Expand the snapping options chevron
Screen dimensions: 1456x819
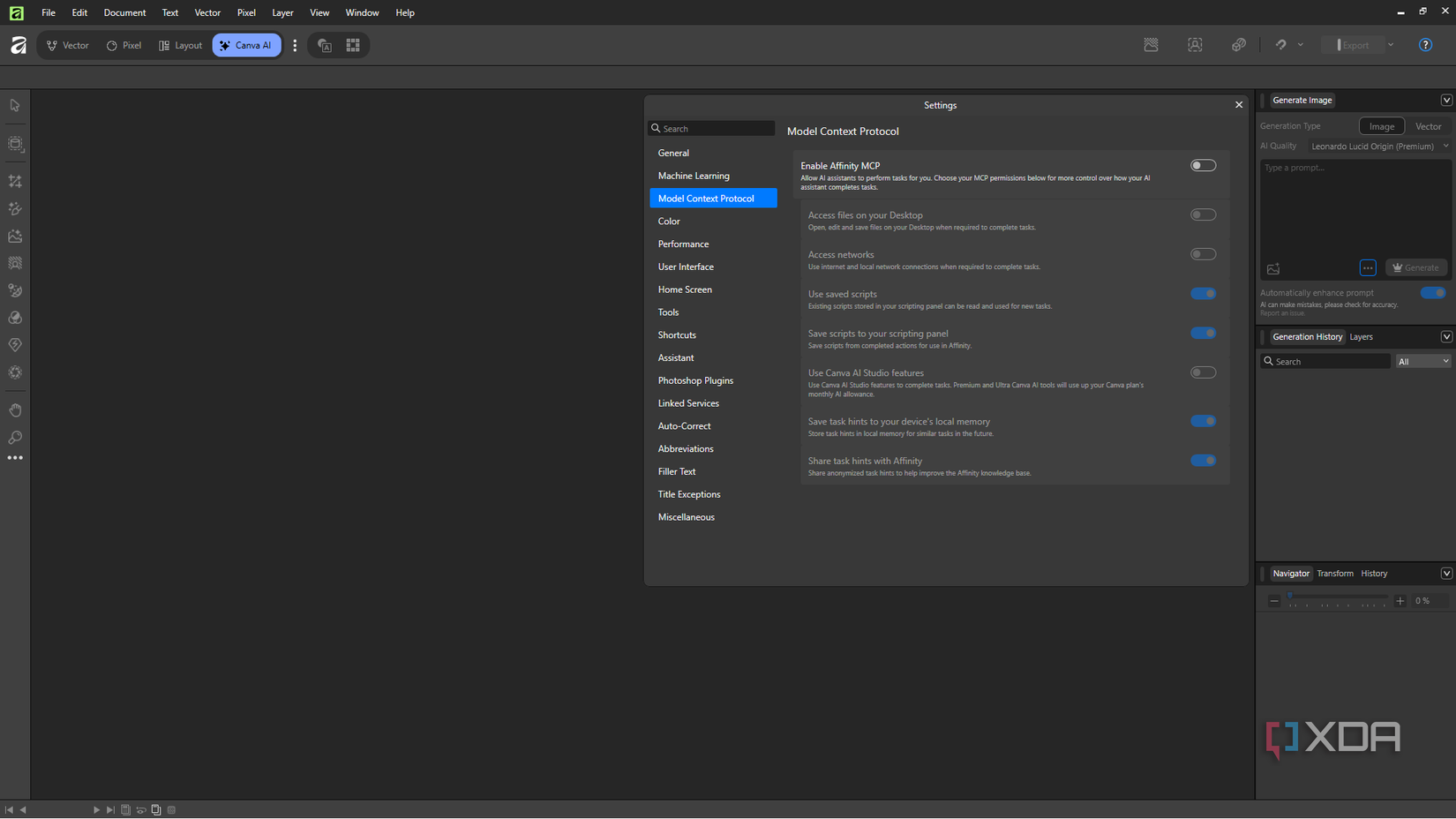pos(1301,45)
